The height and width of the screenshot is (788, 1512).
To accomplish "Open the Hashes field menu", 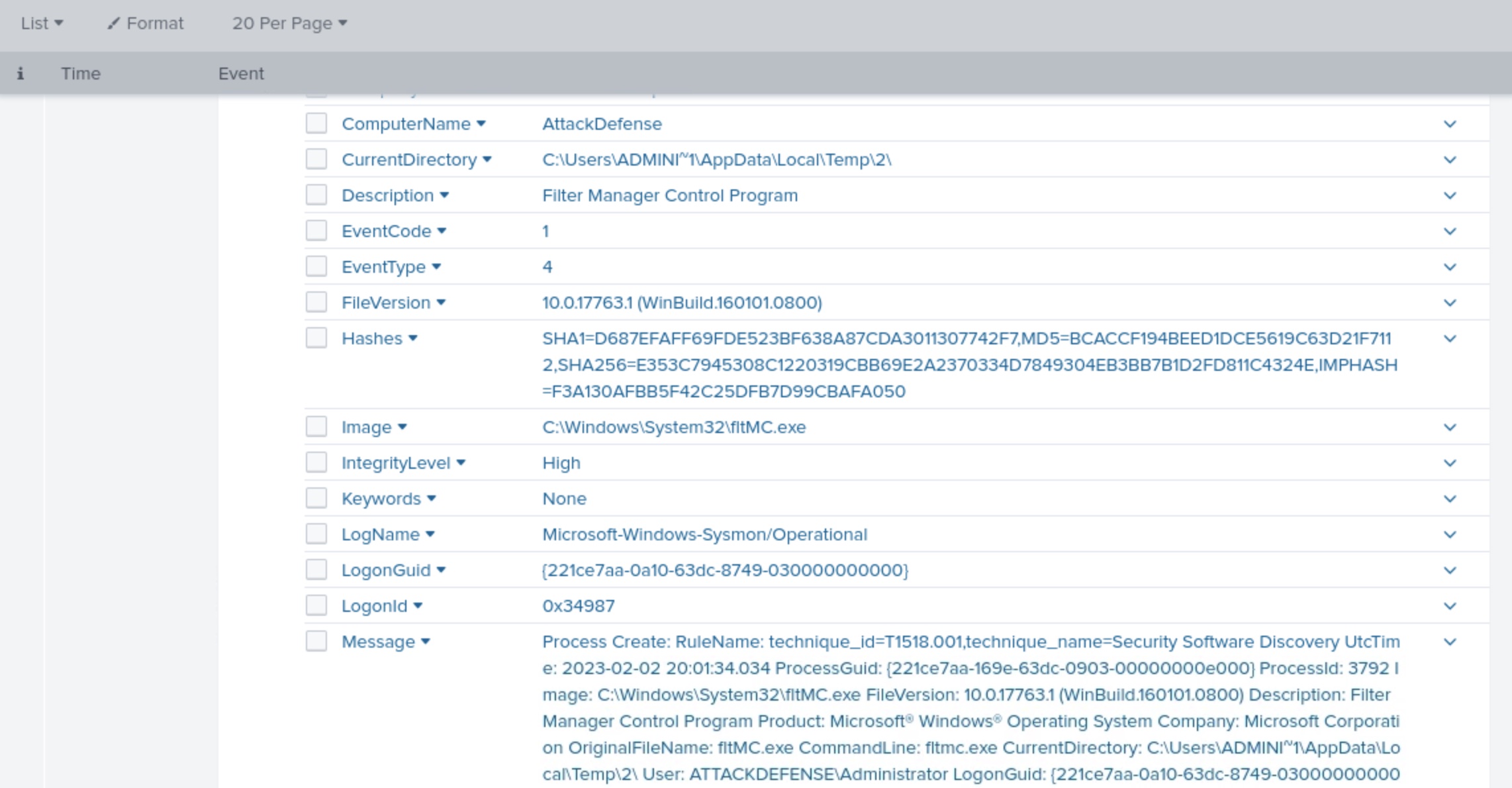I will click(379, 338).
